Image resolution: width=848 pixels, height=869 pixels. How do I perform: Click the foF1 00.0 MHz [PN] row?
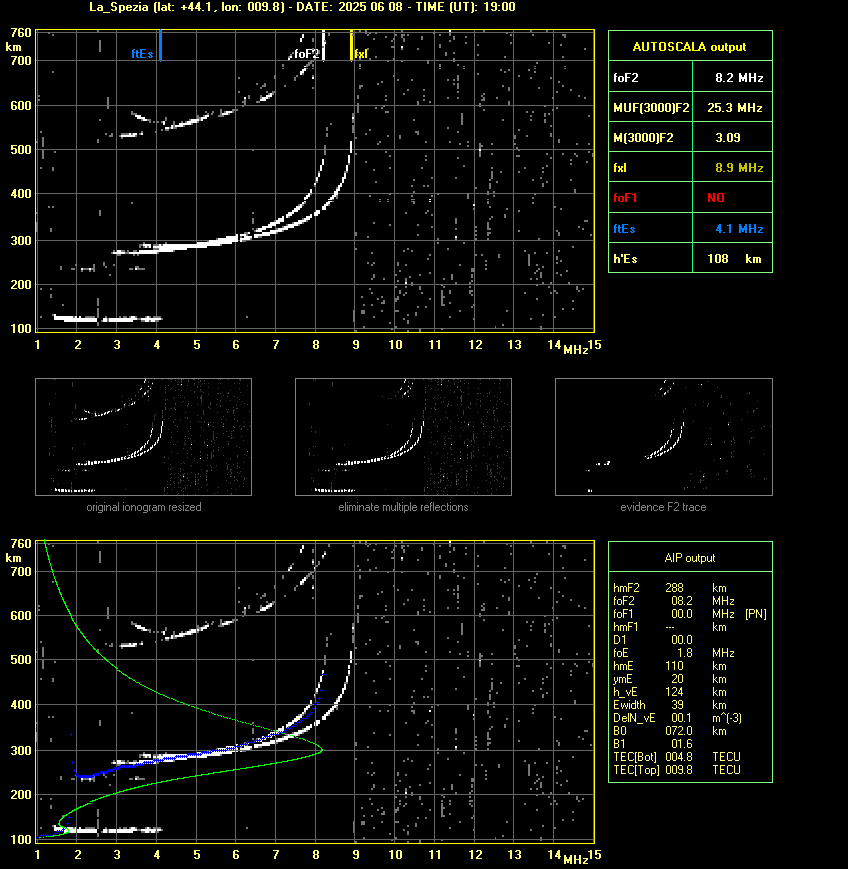click(x=689, y=614)
